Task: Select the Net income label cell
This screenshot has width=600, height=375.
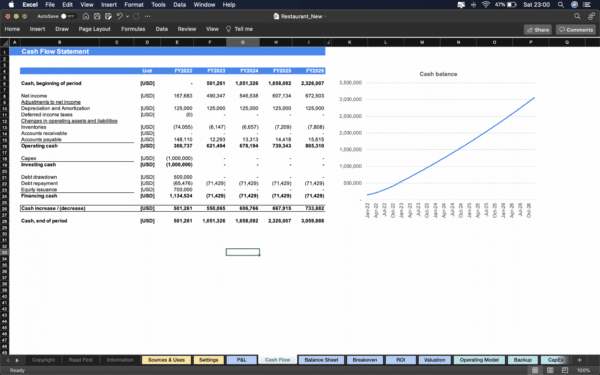Action: (34, 96)
